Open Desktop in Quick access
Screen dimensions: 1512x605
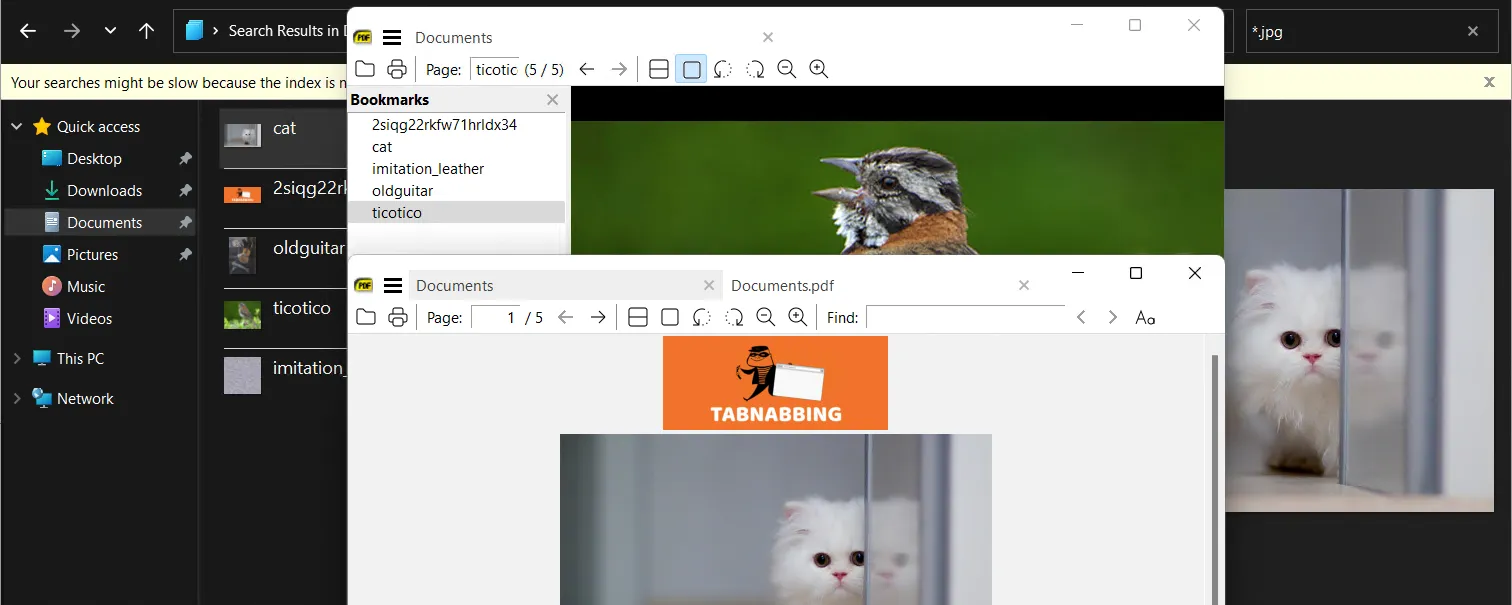tap(94, 159)
